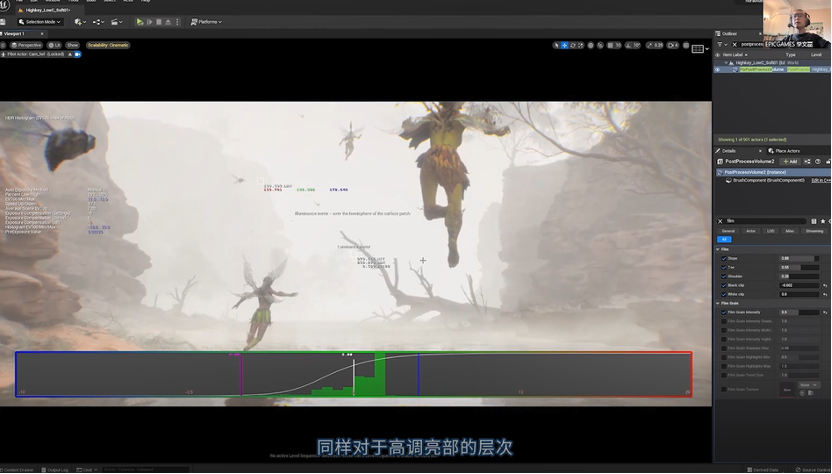Select PostProcessVolume2 (Instance) component row

[773, 172]
